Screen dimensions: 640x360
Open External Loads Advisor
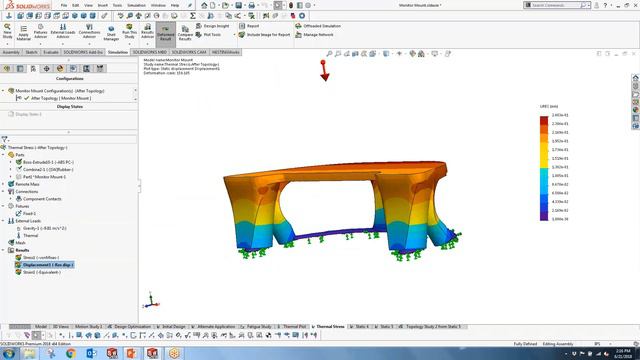tap(63, 32)
